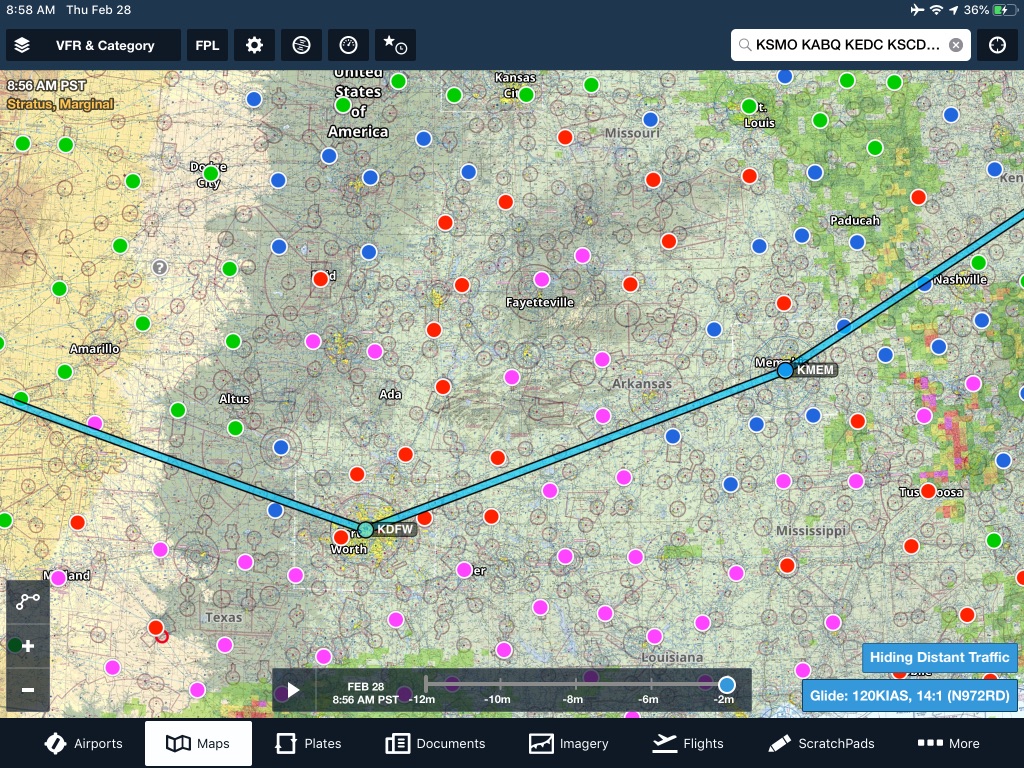Viewport: 1024px width, 768px height.
Task: Select the KMEM waypoint on route
Action: tap(785, 371)
